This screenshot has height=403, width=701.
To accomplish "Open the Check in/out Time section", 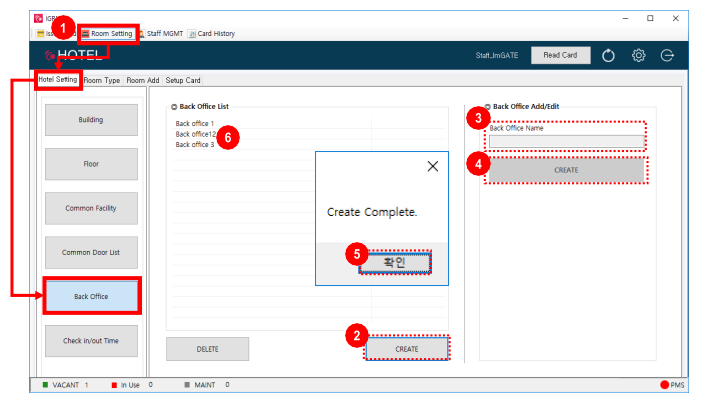I will (91, 341).
